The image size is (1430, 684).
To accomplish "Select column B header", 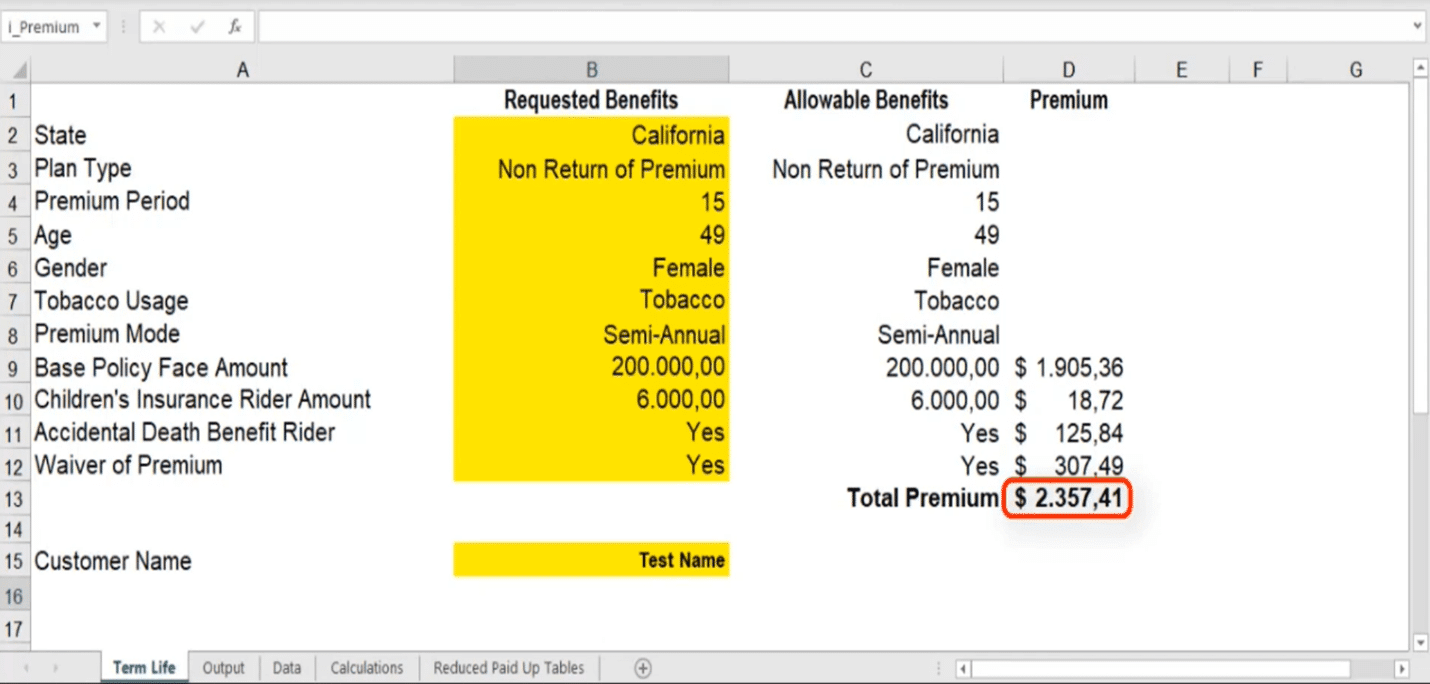I will pos(591,70).
